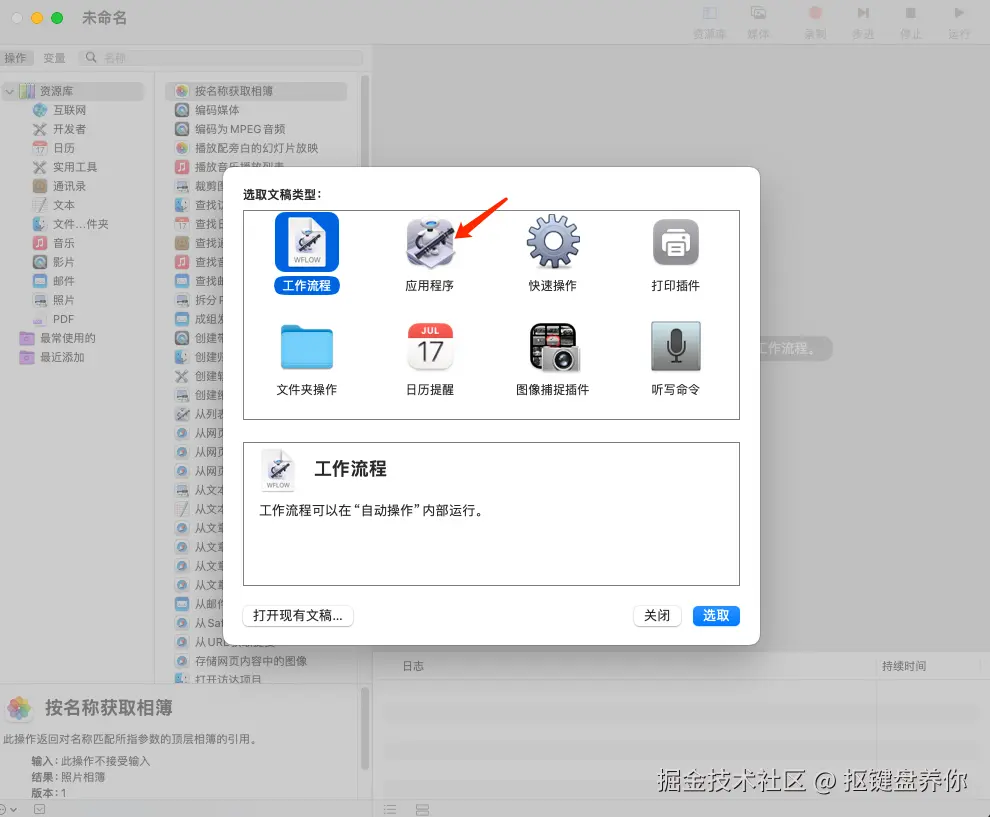Select the 文件夹操作 folder icon
Image resolution: width=990 pixels, height=817 pixels.
click(x=307, y=347)
